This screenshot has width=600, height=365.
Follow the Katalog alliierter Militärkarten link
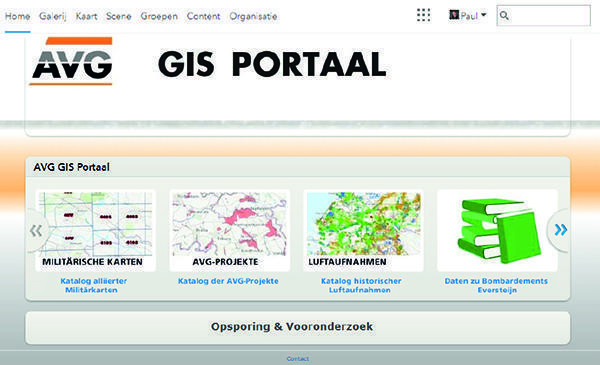(93, 285)
